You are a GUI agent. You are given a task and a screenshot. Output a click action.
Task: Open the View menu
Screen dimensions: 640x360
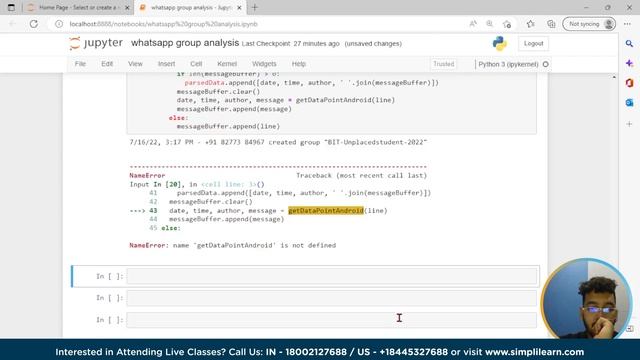[x=135, y=64]
